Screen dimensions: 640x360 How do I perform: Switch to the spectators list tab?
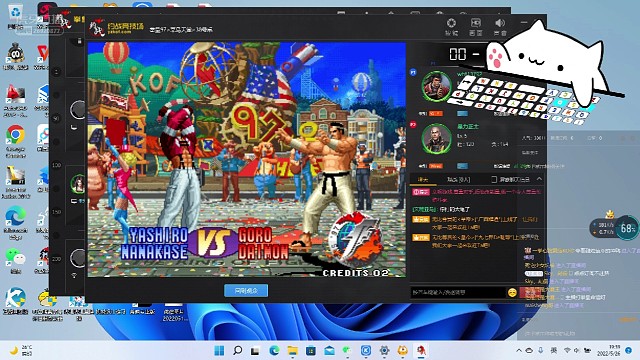pyautogui.click(x=458, y=179)
